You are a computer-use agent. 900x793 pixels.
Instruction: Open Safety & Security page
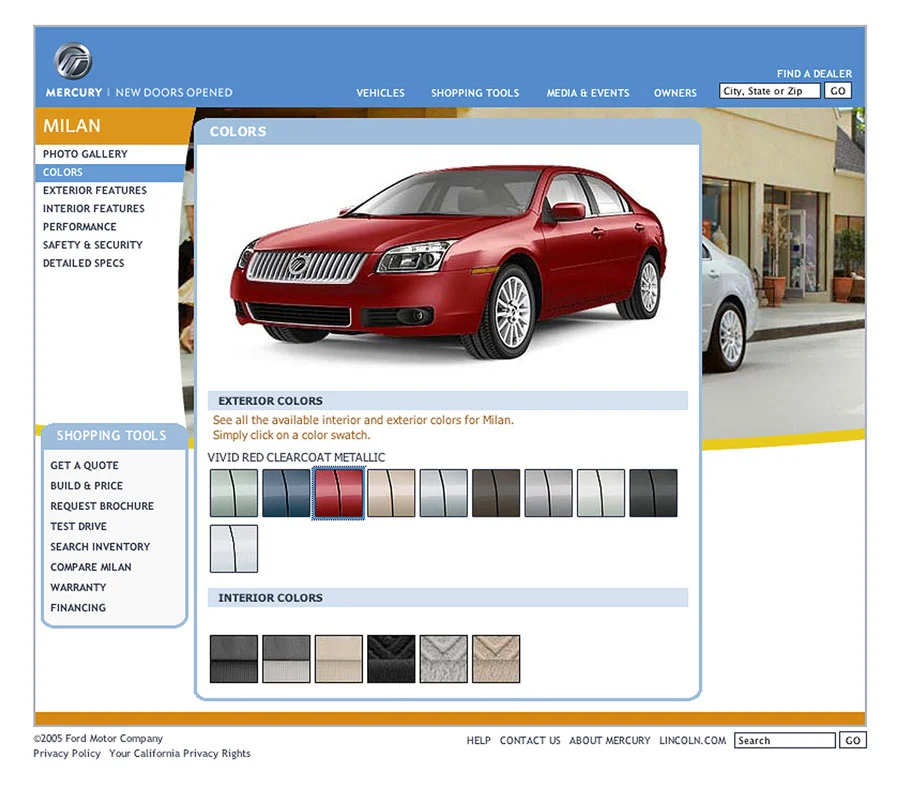[92, 245]
